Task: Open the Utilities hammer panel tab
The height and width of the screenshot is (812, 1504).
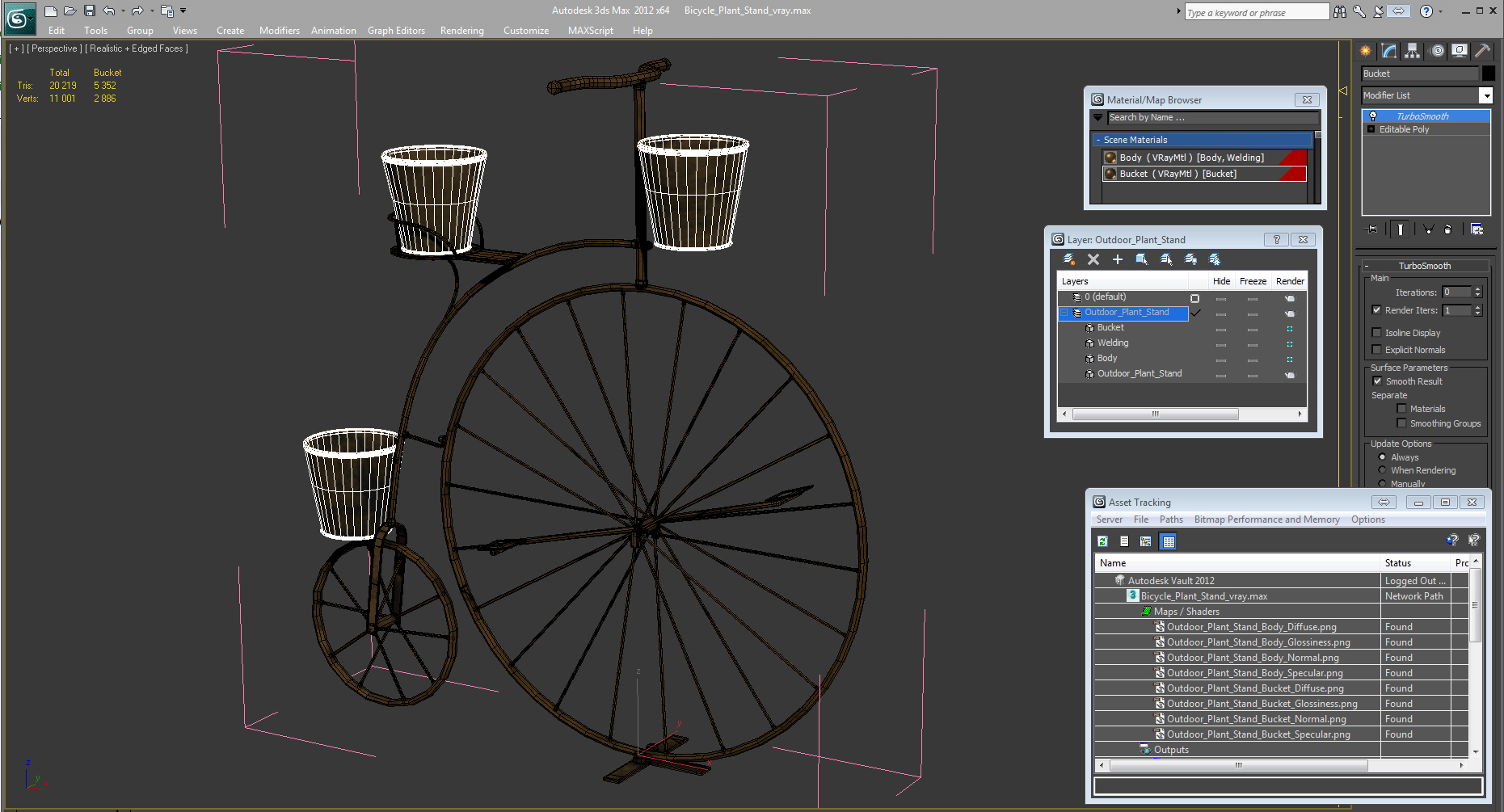Action: click(x=1482, y=50)
